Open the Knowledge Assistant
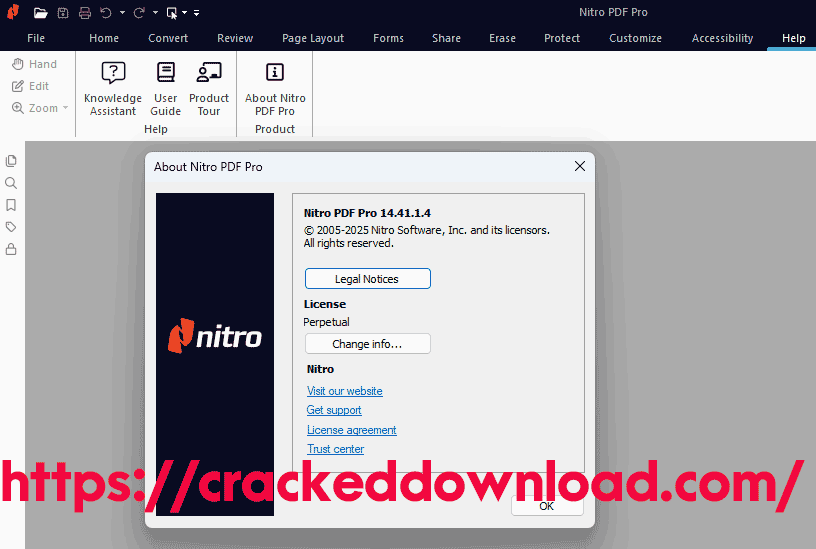The width and height of the screenshot is (816, 549). pyautogui.click(x=113, y=88)
